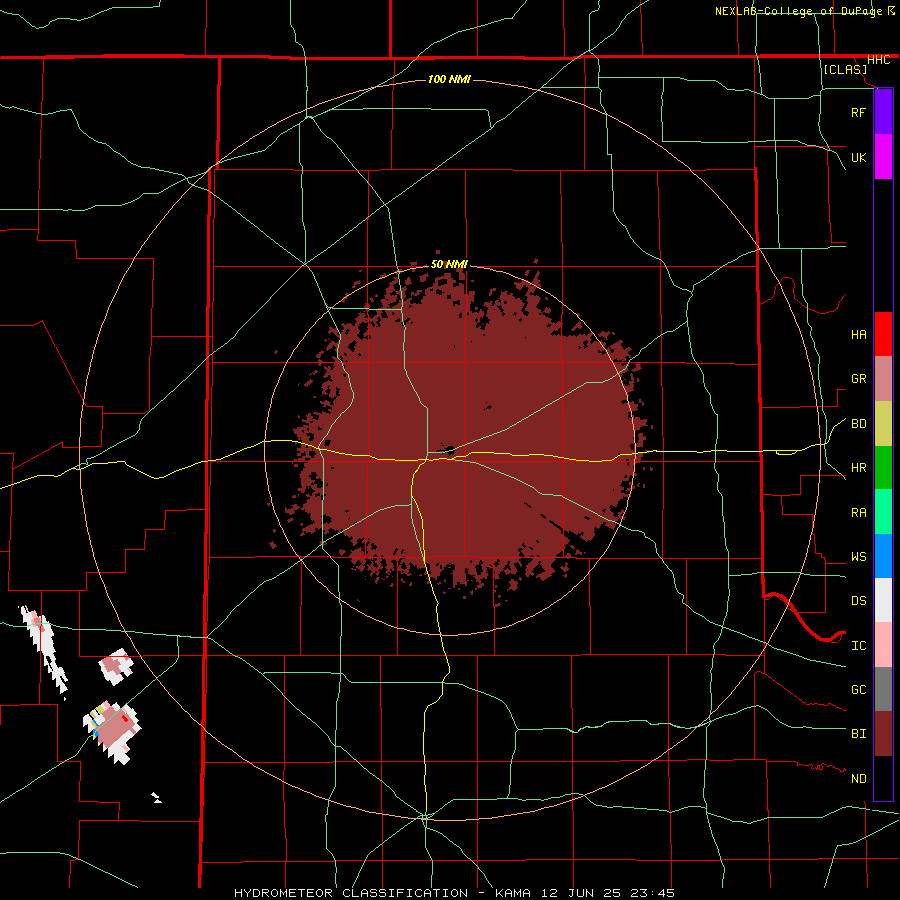This screenshot has width=900, height=900.
Task: Click the UK legend label
Action: click(x=858, y=157)
